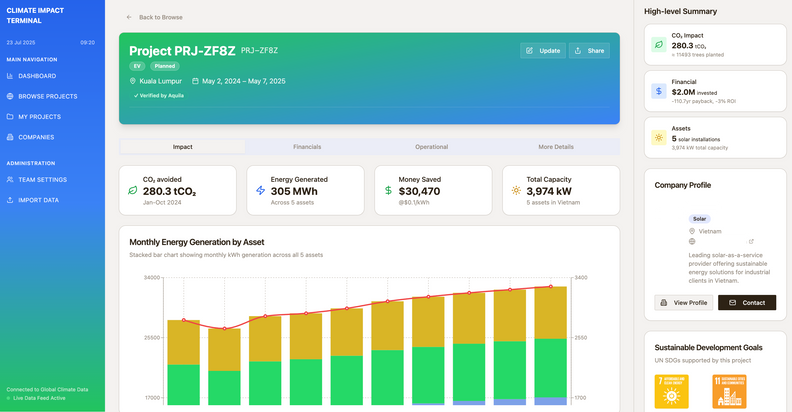The width and height of the screenshot is (792, 412).
Task: Click the Update button
Action: tap(543, 50)
